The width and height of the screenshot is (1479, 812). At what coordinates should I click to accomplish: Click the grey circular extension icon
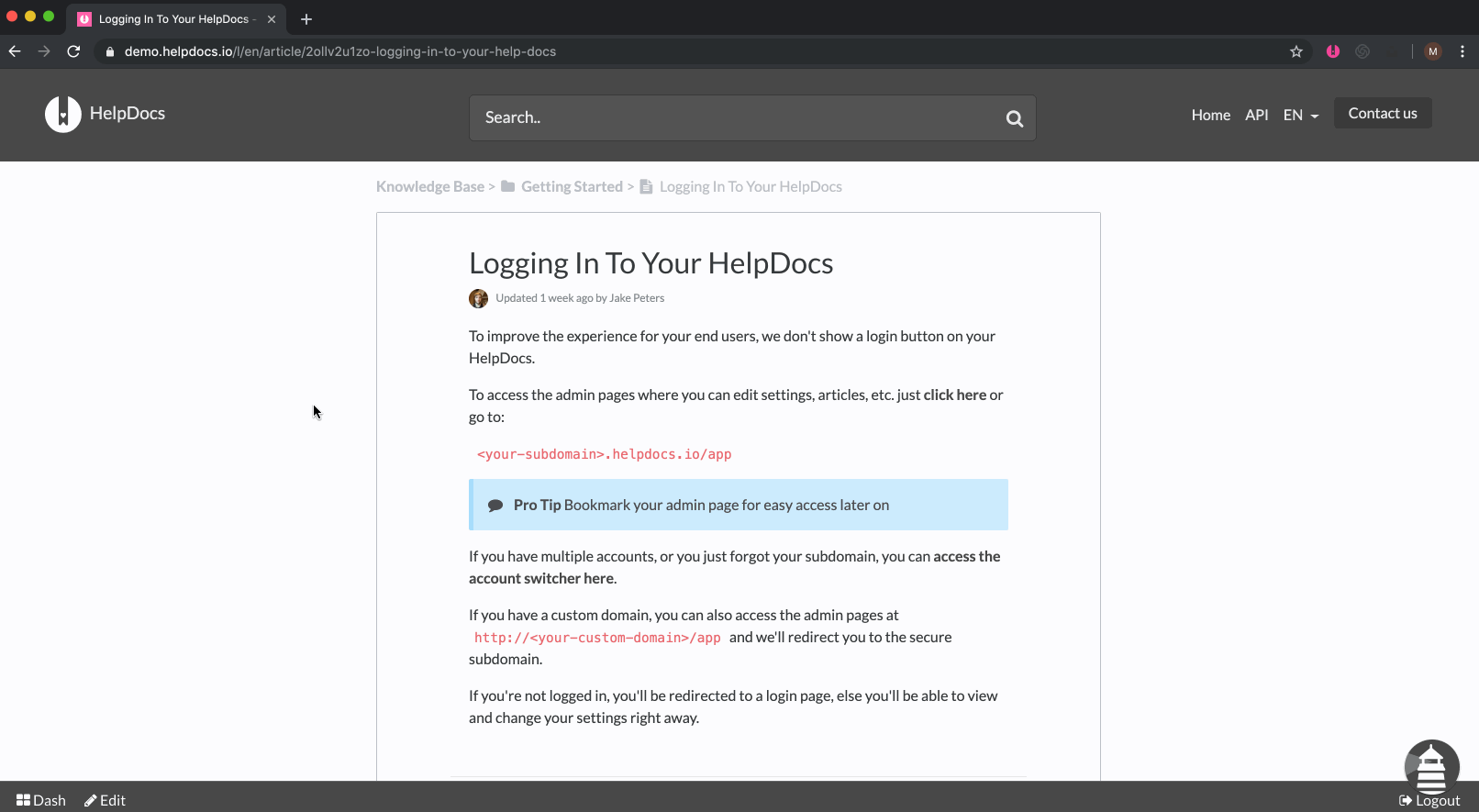(x=1362, y=51)
